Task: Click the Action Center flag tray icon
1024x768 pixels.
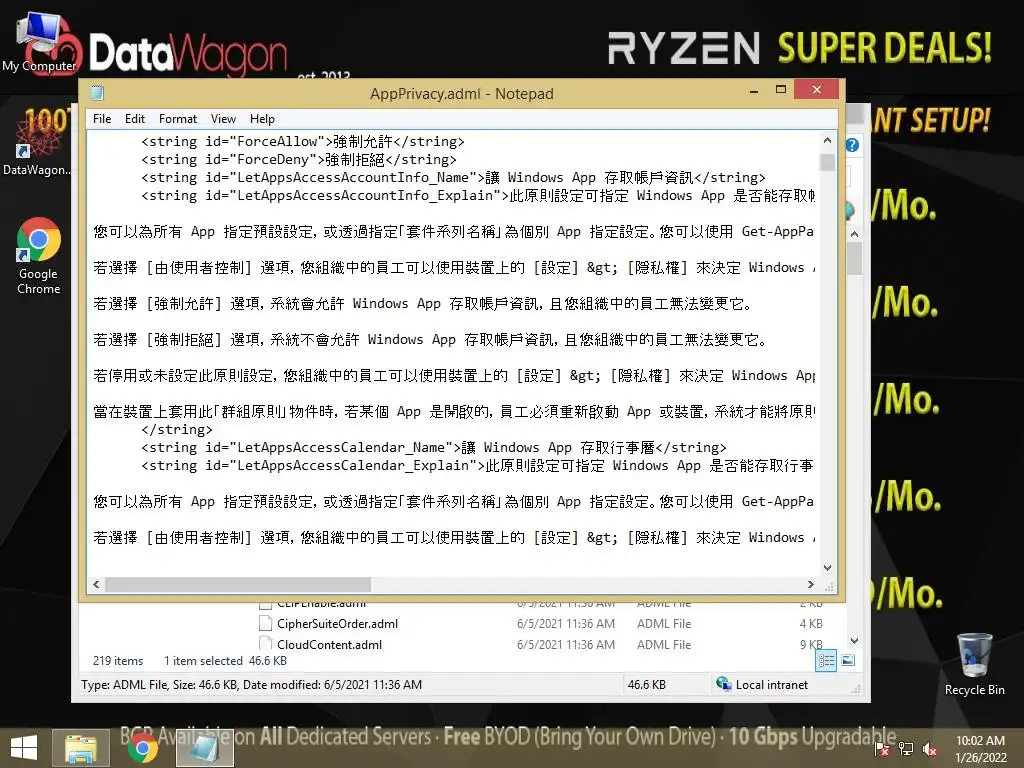Action: point(882,749)
